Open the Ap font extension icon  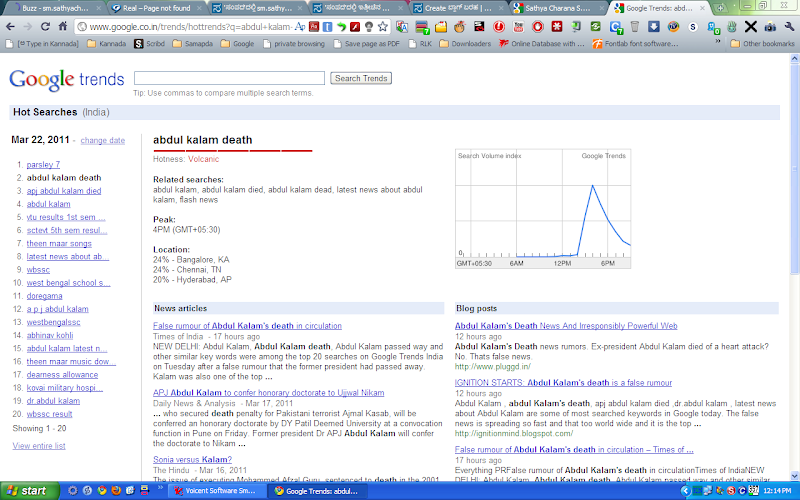(x=300, y=27)
